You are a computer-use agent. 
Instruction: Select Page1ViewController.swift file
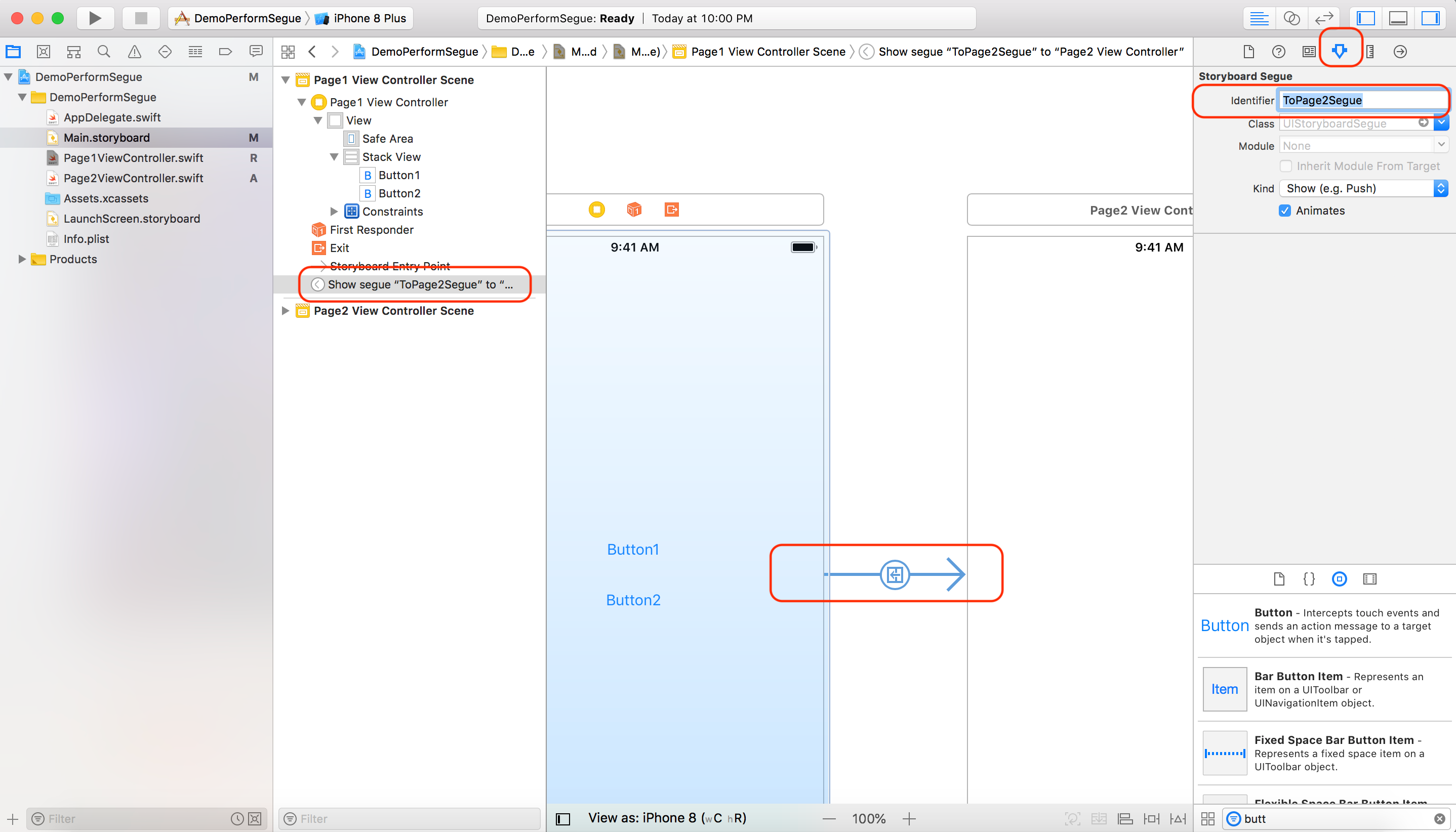133,158
